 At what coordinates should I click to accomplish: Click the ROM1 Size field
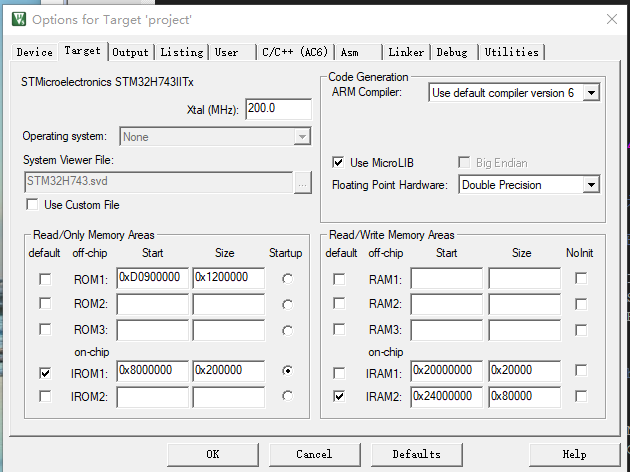coord(229,278)
